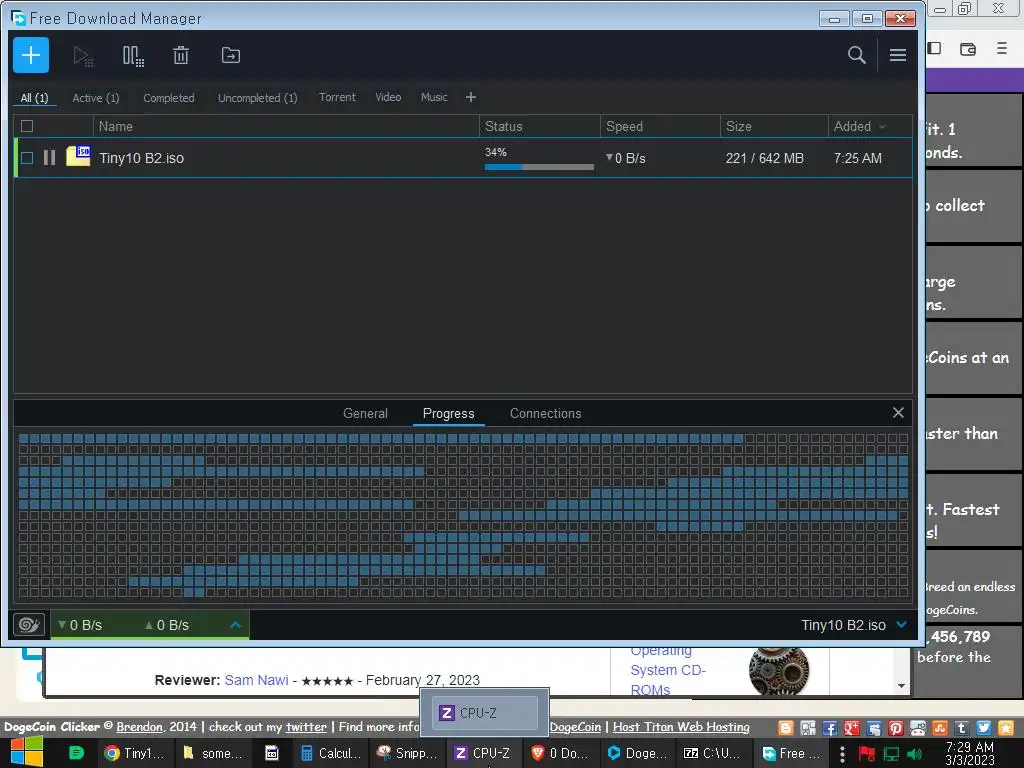
Task: Click the pause all downloads toolbar icon
Action: 133,56
